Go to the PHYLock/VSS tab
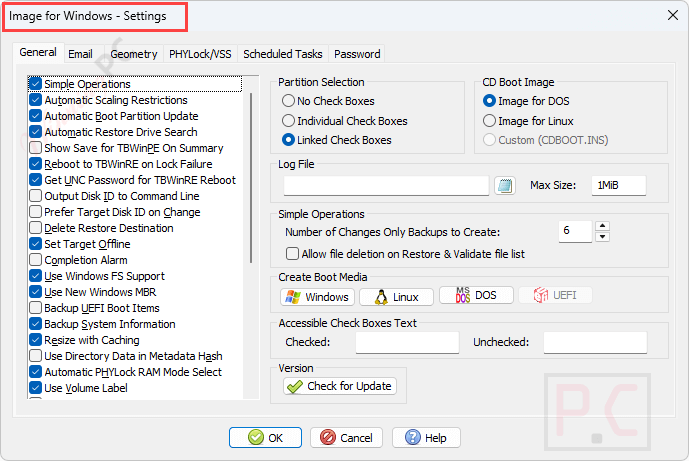 [200, 54]
